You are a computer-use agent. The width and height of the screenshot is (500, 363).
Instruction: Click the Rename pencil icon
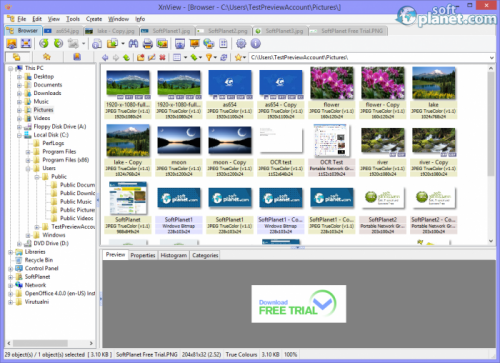[x=152, y=58]
